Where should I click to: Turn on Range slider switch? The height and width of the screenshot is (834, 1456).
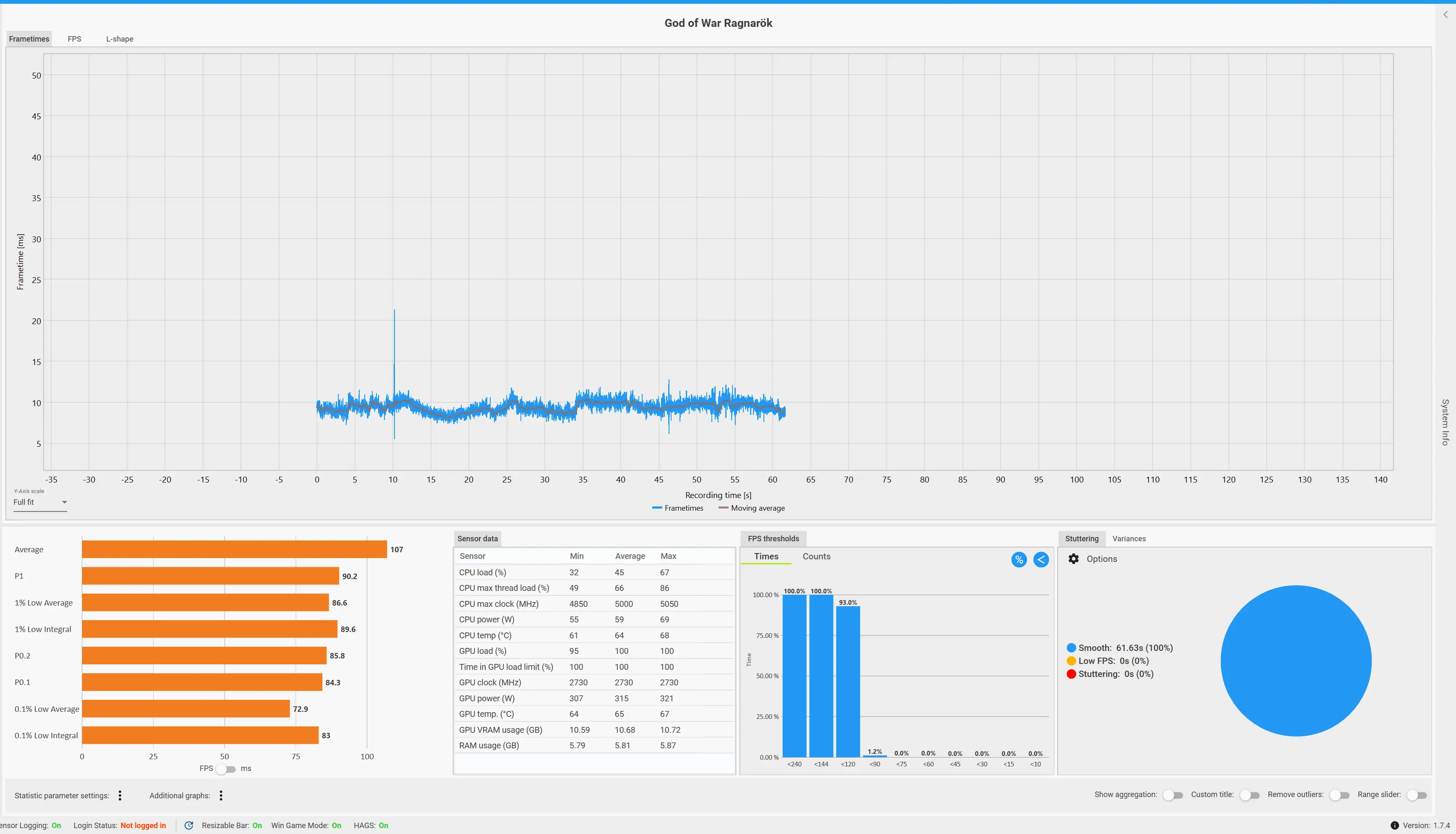1417,795
